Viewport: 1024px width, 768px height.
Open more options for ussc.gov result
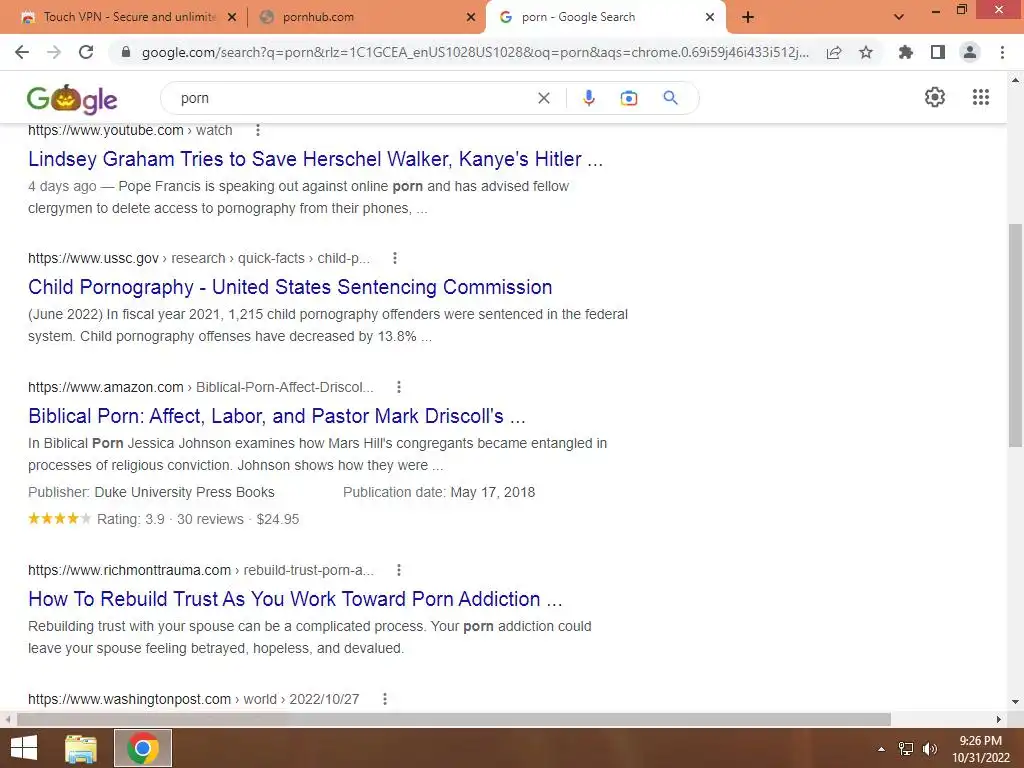point(394,258)
